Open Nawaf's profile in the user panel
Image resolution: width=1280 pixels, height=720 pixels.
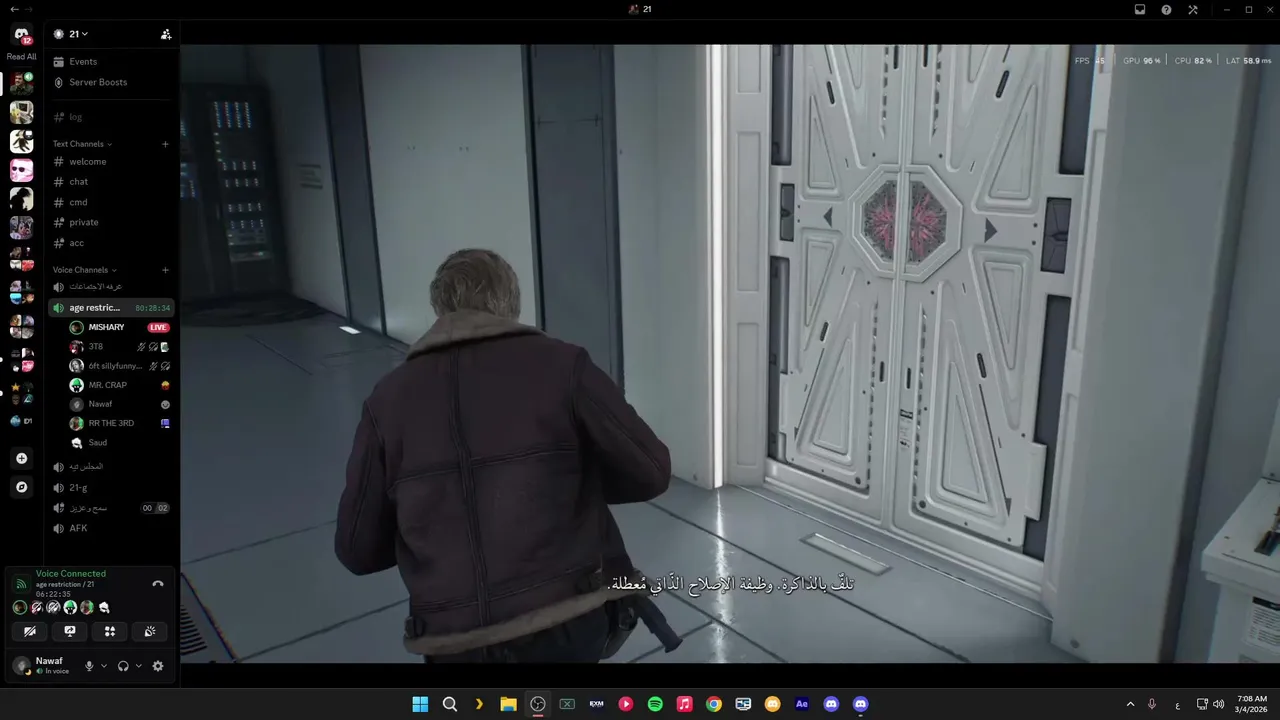[x=44, y=666]
